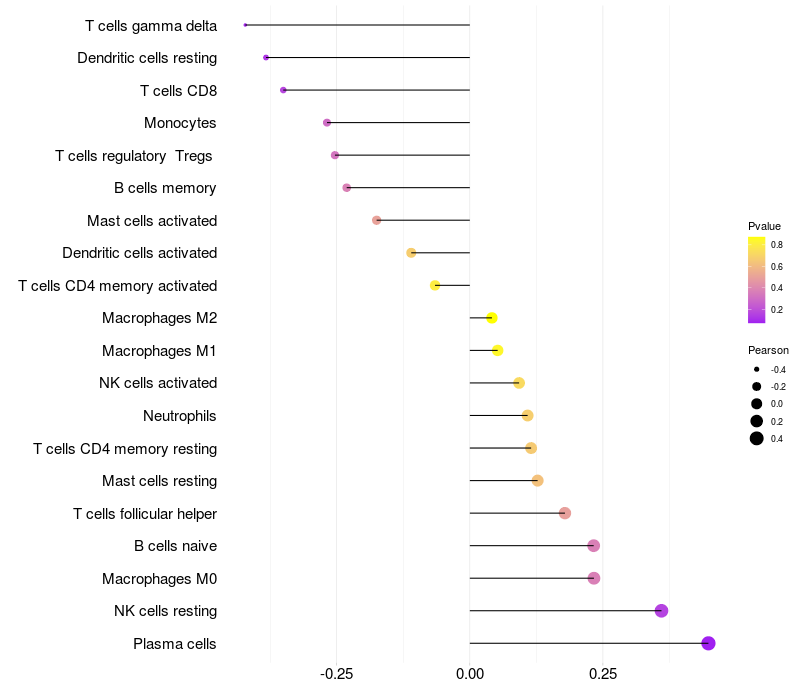Click the Macrophages M1 yellow dot
Screen dimensions: 800x700
(x=498, y=351)
